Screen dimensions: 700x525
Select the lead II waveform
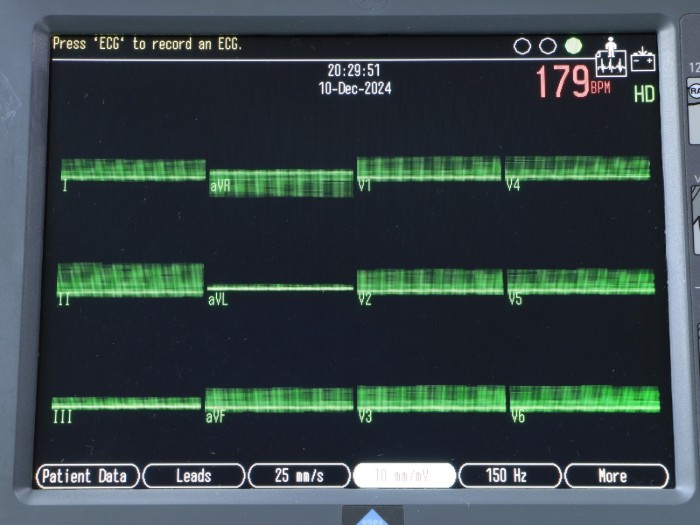click(130, 280)
